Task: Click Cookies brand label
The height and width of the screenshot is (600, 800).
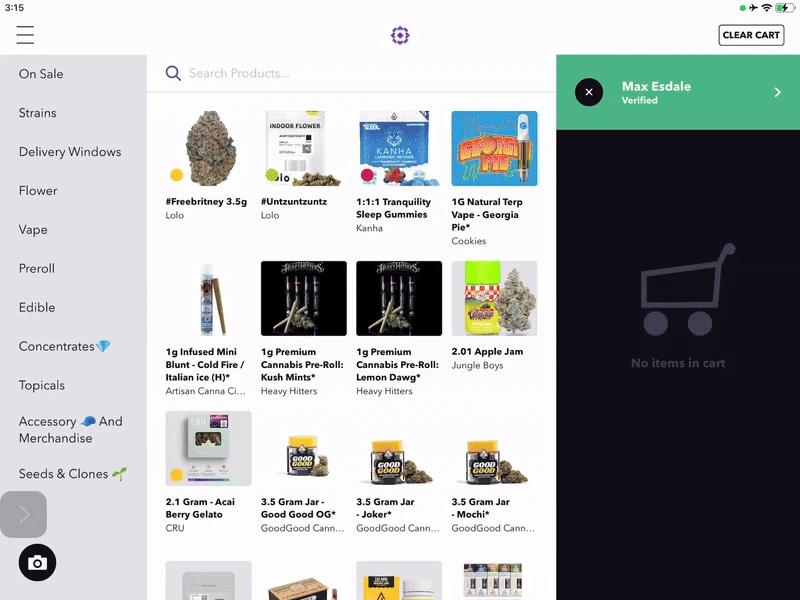Action: (468, 241)
